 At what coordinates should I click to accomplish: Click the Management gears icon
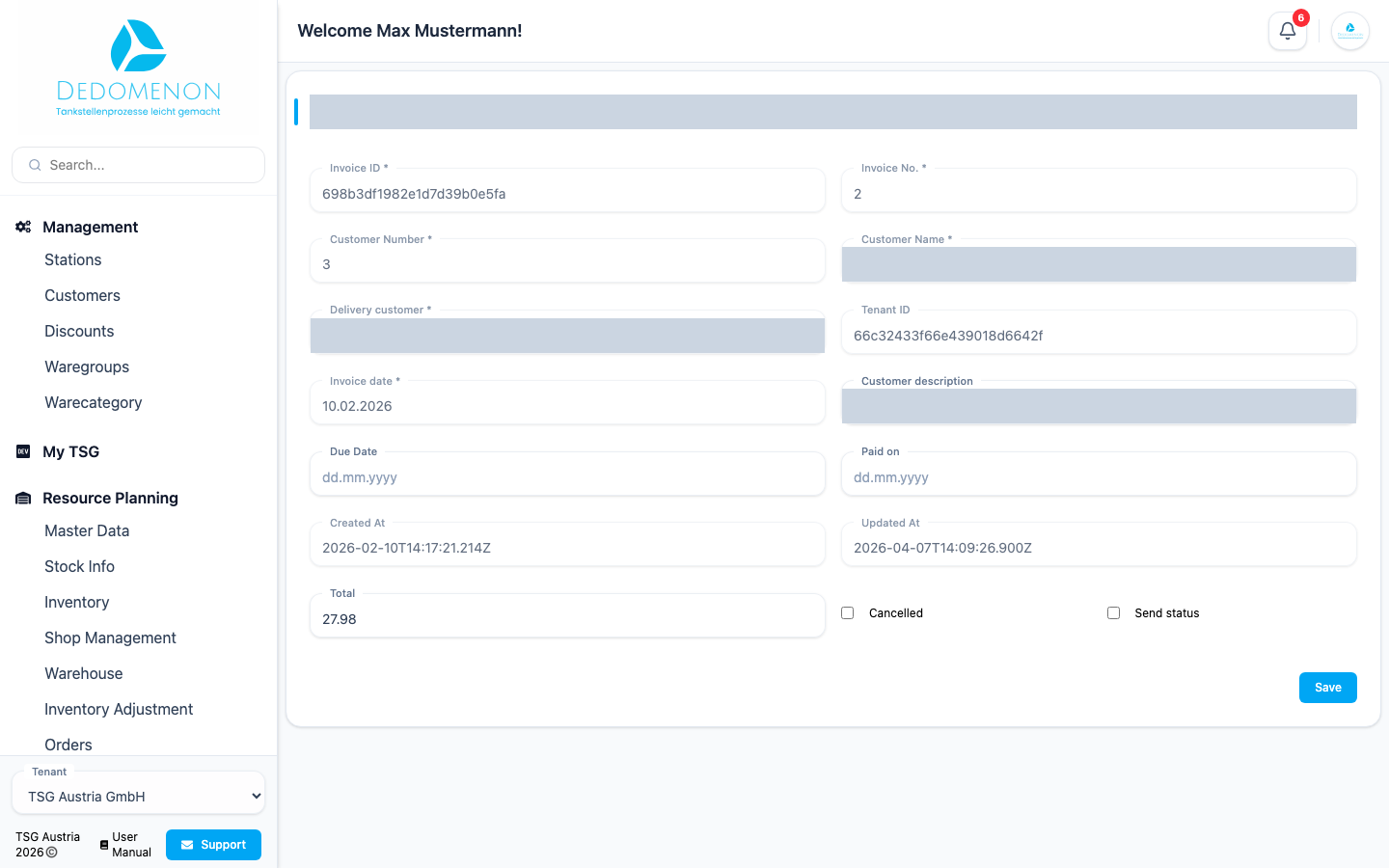23,227
